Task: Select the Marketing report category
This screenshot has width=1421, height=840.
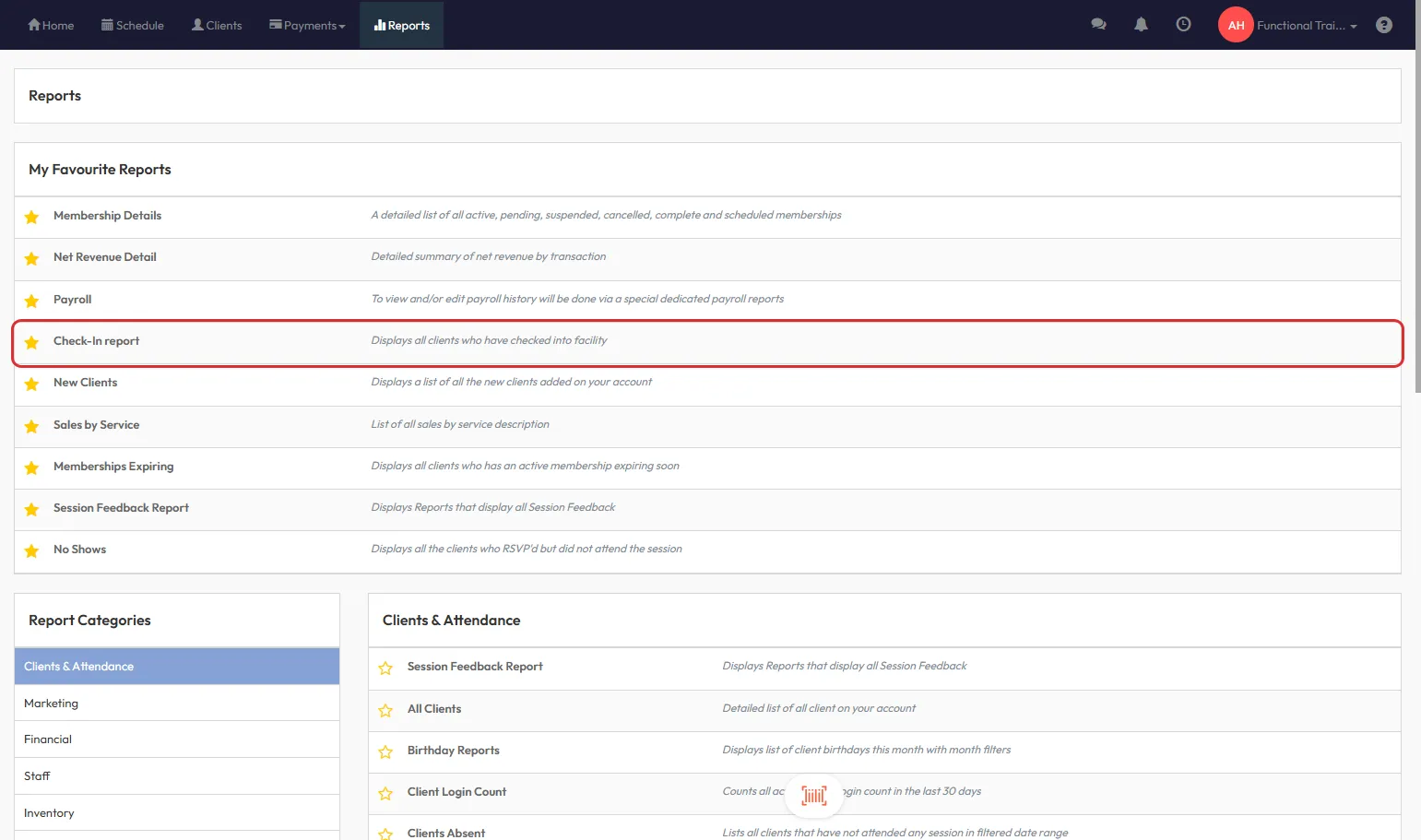Action: 52,704
